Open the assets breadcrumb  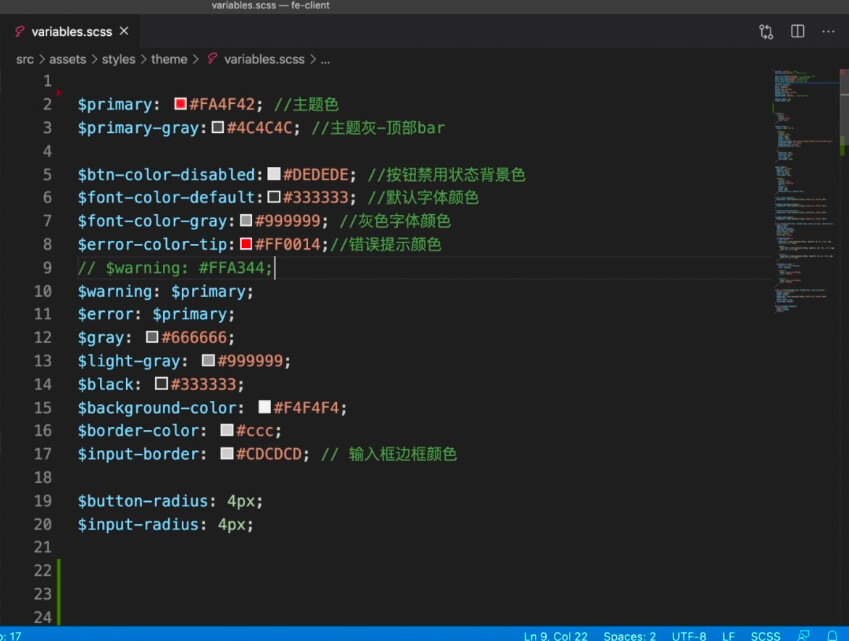coord(68,59)
